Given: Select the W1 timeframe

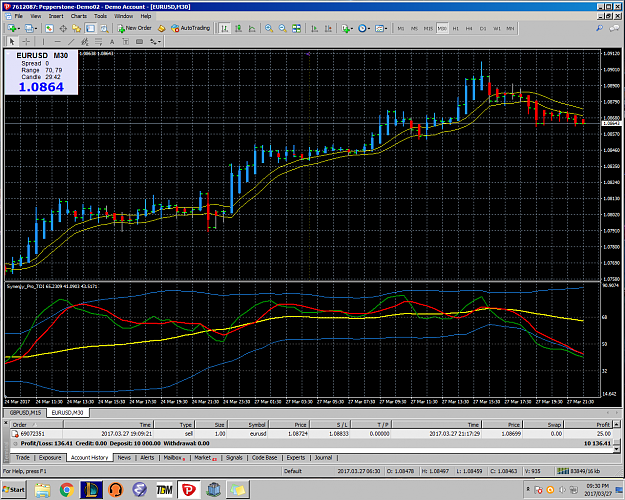Looking at the screenshot, I should point(497,28).
